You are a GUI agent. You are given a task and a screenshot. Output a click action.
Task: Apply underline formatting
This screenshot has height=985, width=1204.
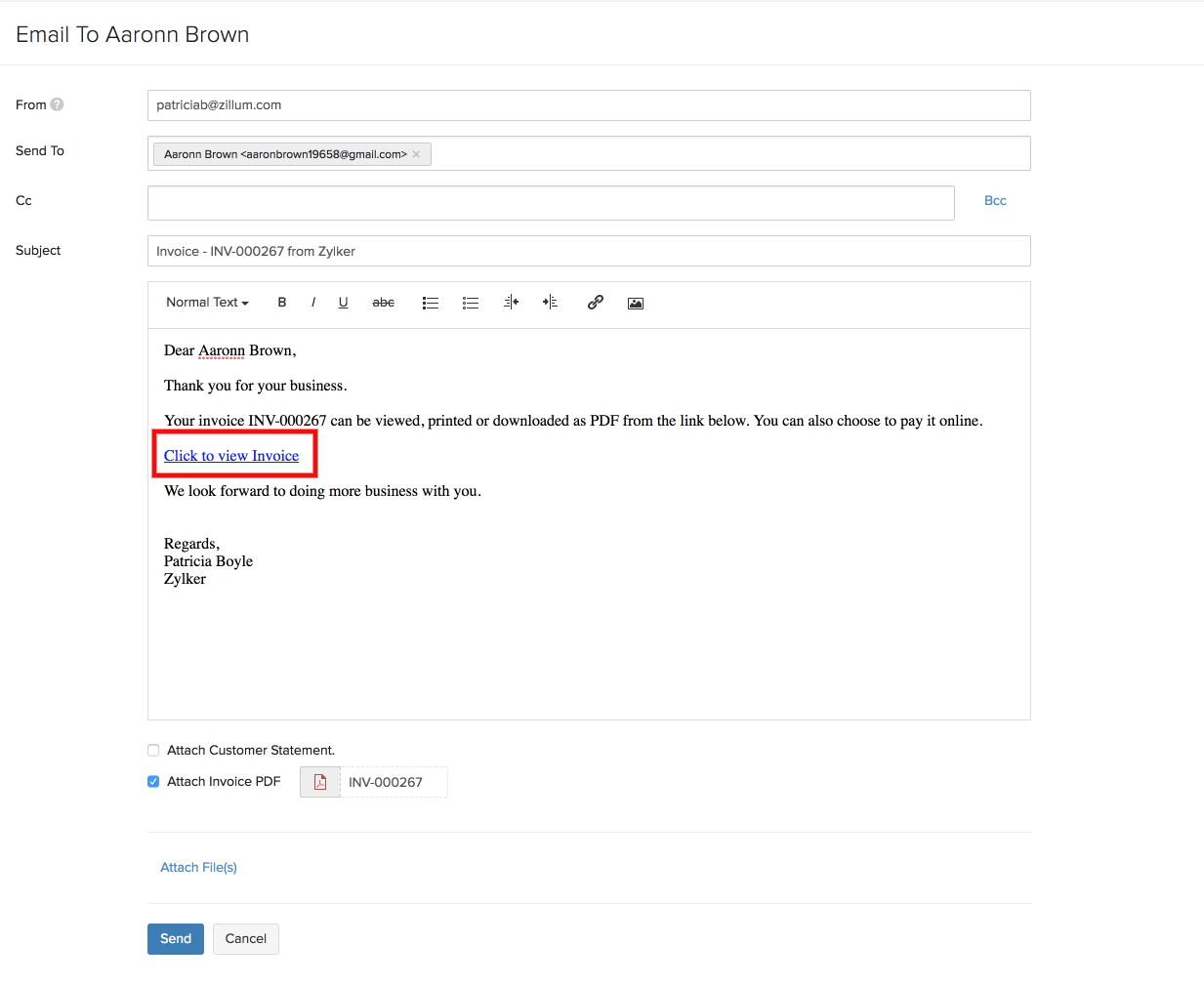point(343,303)
